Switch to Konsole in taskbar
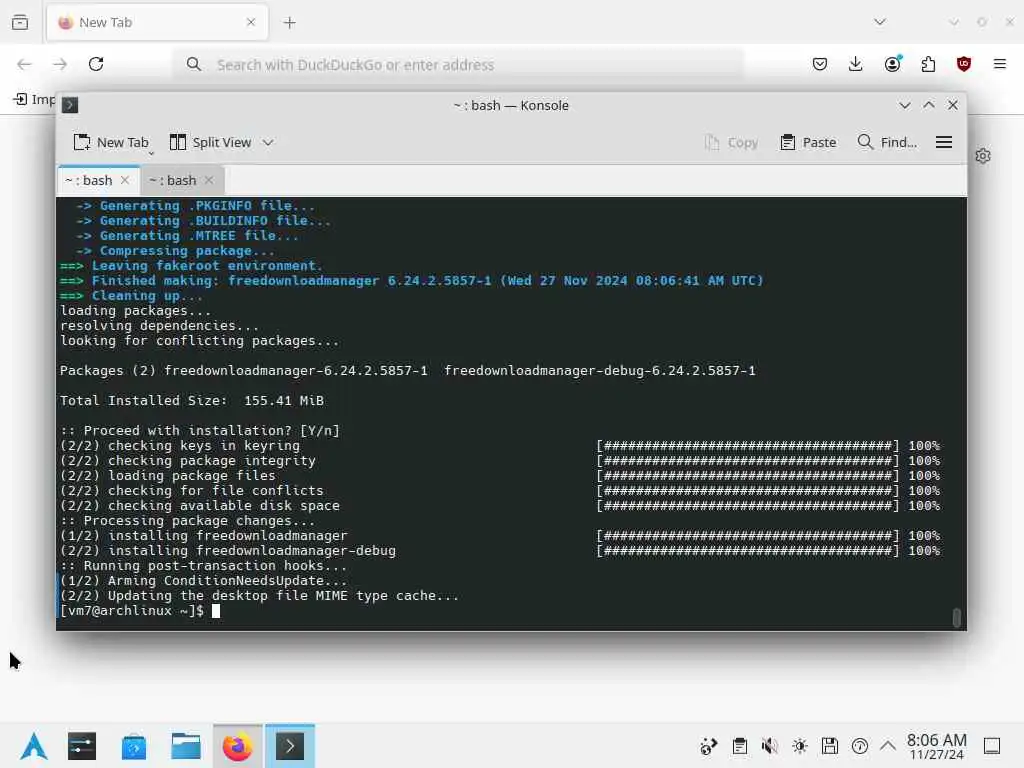 289,746
